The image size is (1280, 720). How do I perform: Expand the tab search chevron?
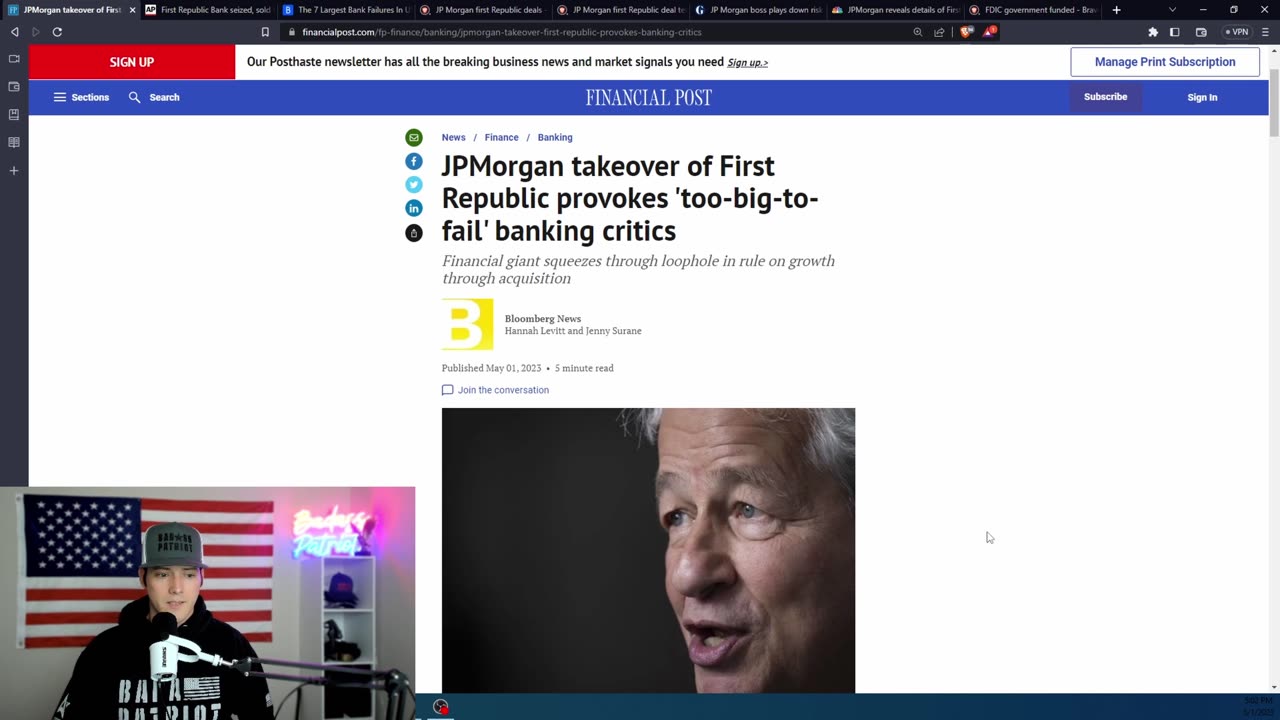(x=1173, y=10)
